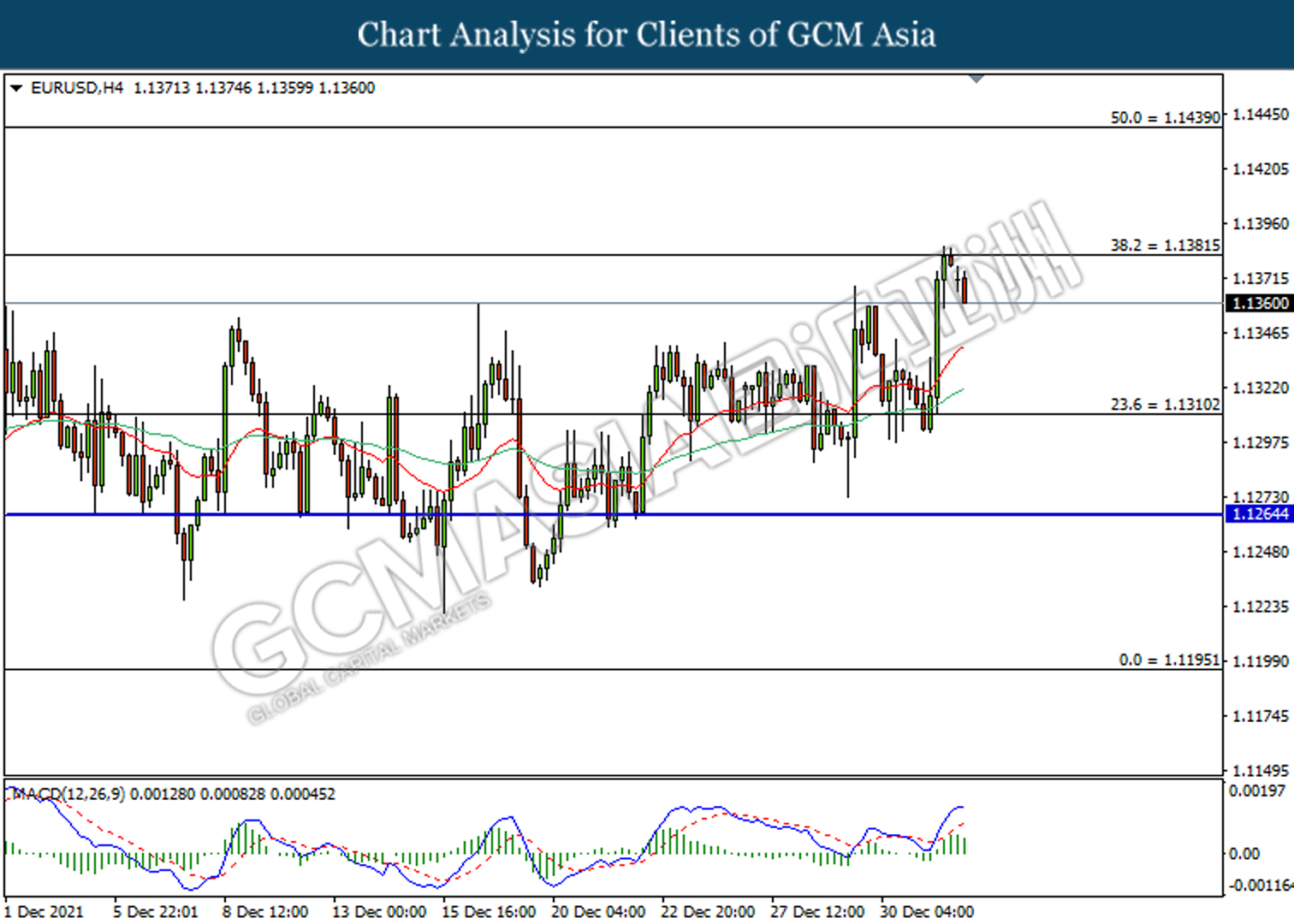Click the 1.13220 price scale value
Image resolution: width=1294 pixels, height=924 pixels.
[1260, 388]
